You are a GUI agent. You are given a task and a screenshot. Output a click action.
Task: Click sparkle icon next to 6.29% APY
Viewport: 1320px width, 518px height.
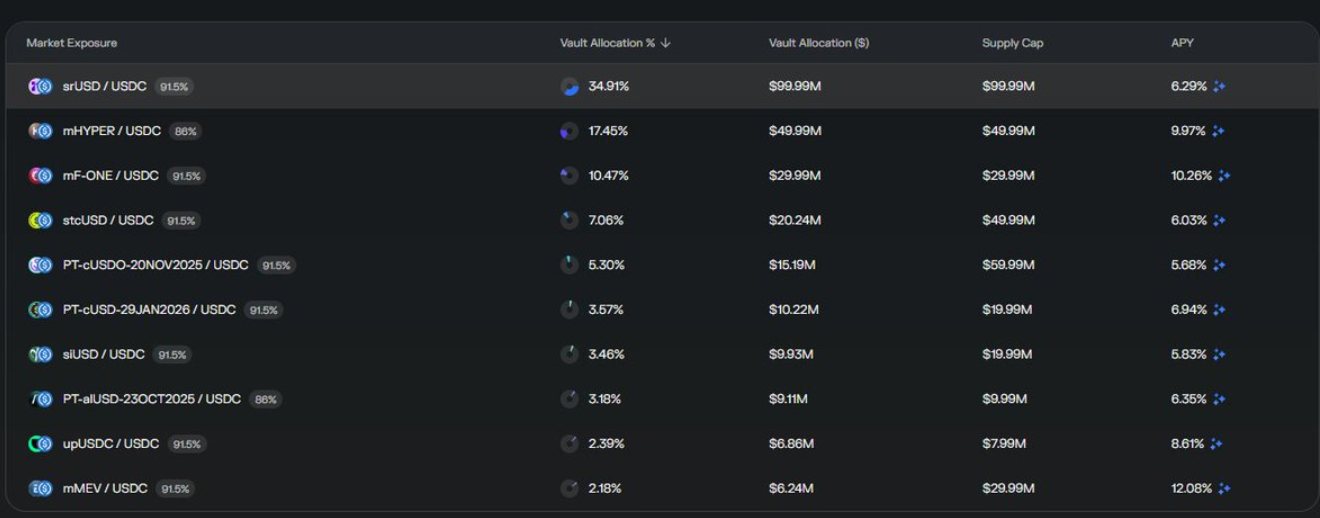click(x=1219, y=87)
